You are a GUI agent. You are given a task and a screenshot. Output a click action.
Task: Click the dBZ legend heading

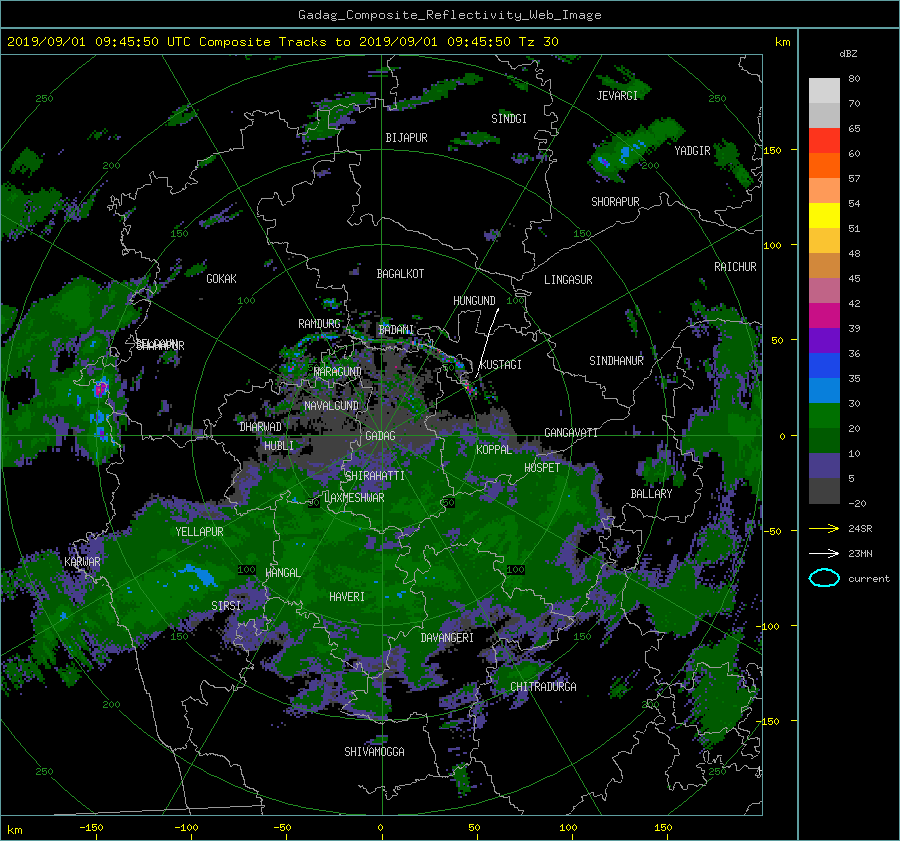pyautogui.click(x=848, y=53)
